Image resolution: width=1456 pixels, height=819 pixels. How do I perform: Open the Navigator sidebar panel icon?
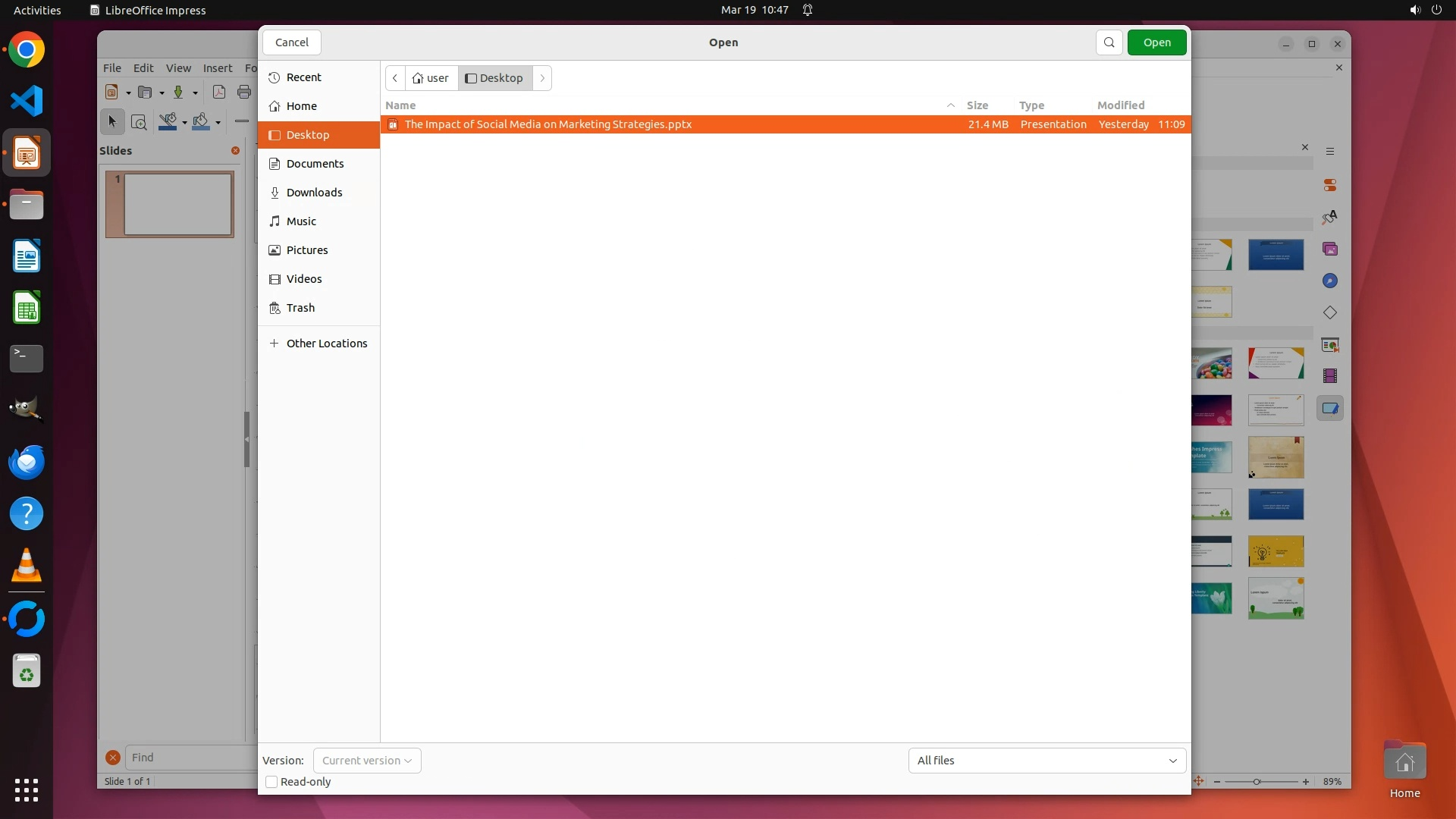coord(1330,281)
